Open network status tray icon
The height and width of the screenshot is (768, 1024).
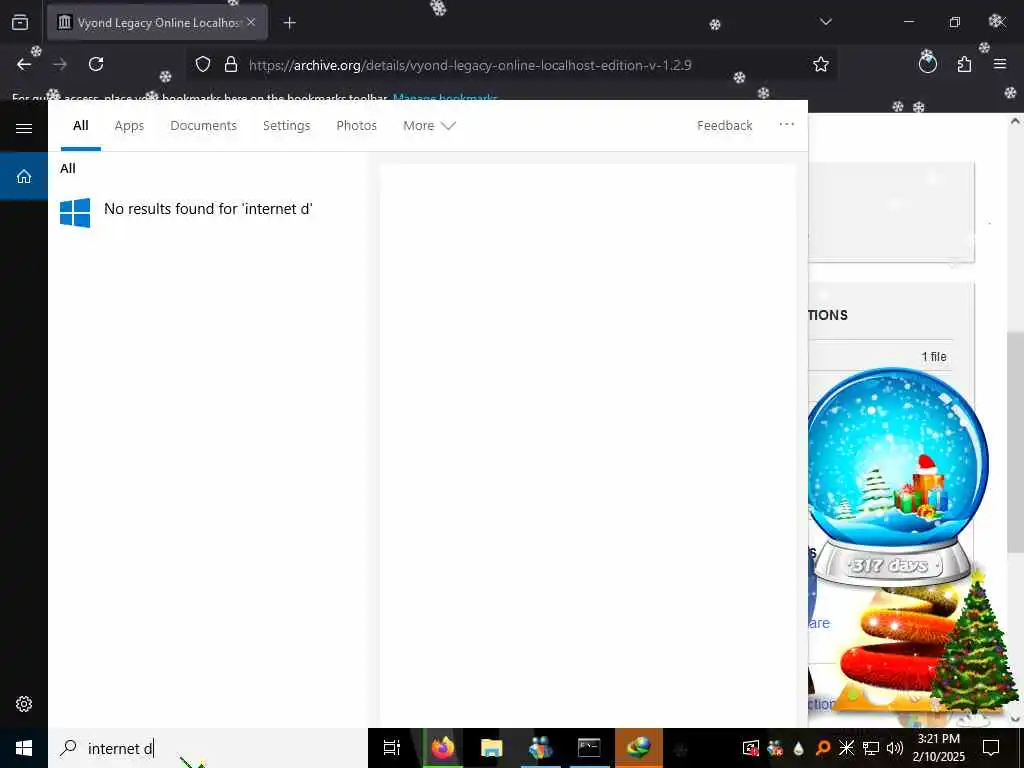coord(871,748)
